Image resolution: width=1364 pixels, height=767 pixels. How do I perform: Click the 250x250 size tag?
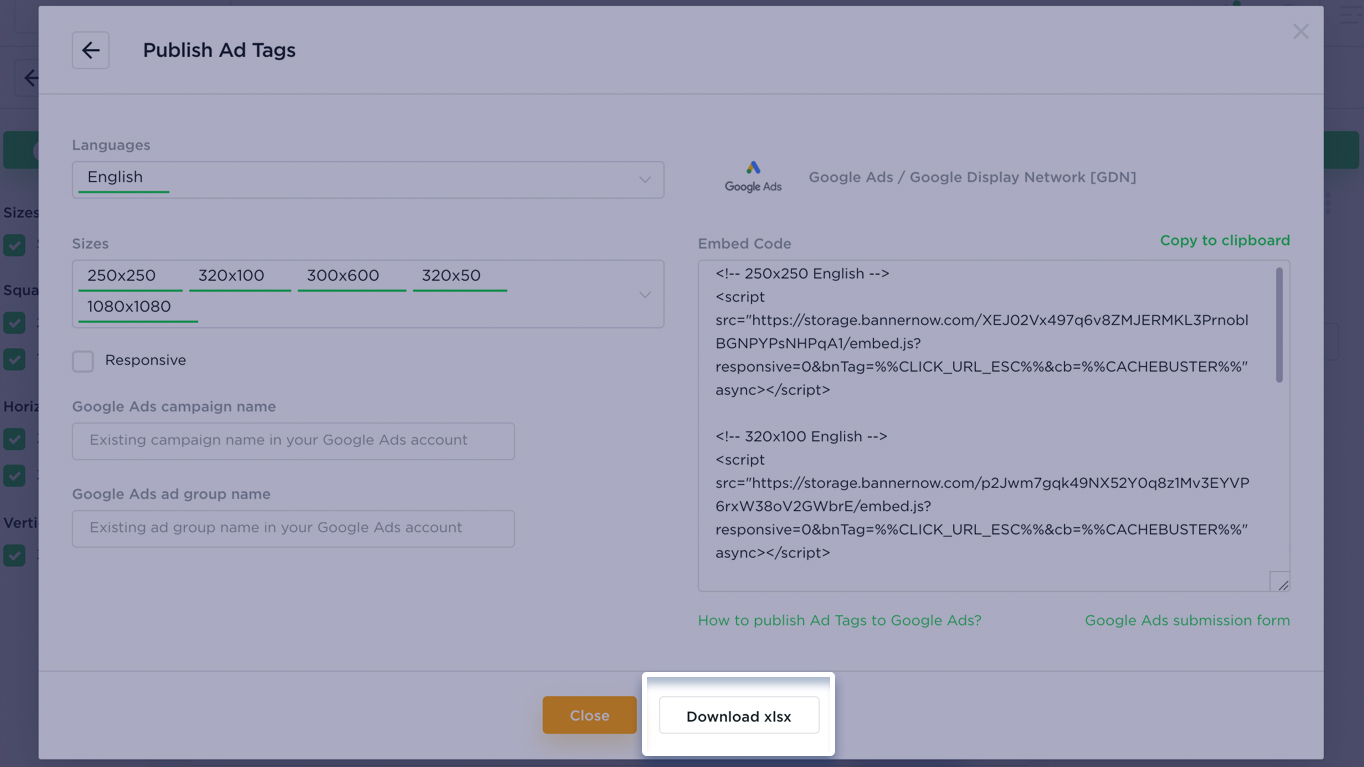[130, 276]
